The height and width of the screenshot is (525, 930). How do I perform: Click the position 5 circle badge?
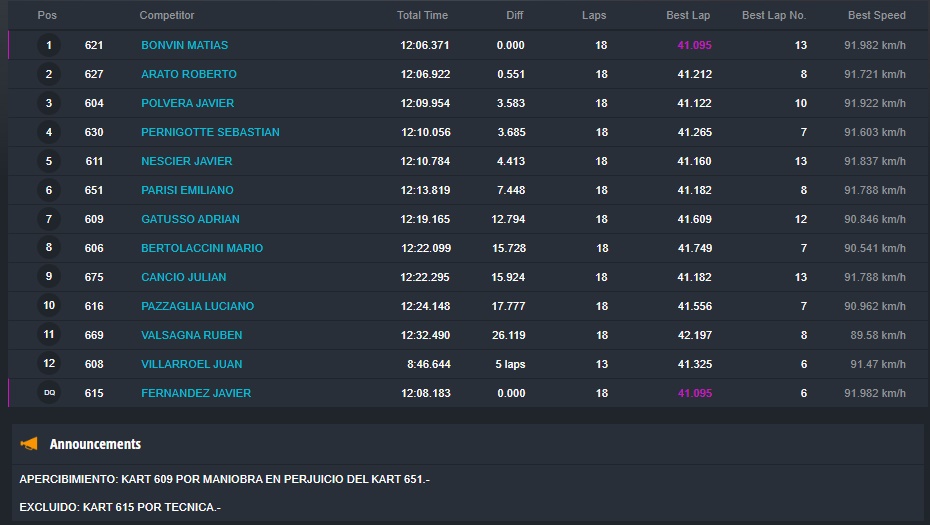pos(49,161)
